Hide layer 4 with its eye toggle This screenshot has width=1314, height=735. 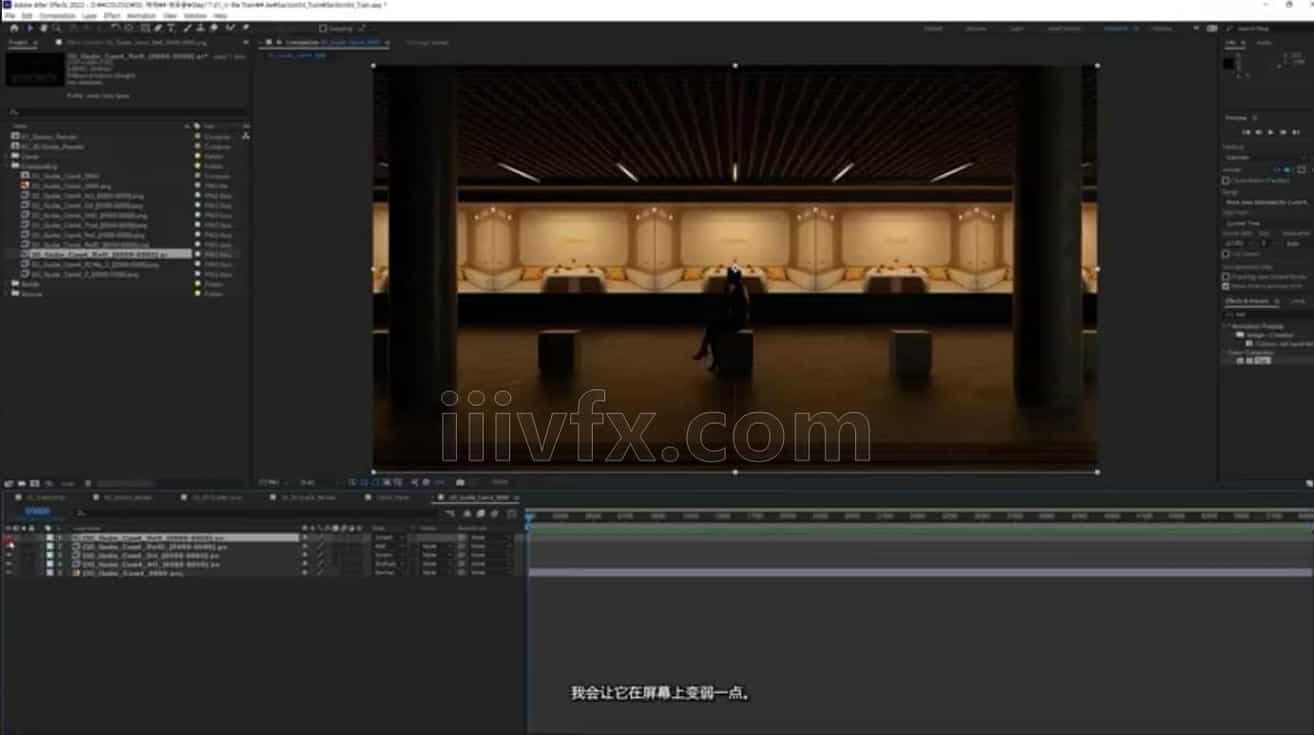[x=9, y=565]
